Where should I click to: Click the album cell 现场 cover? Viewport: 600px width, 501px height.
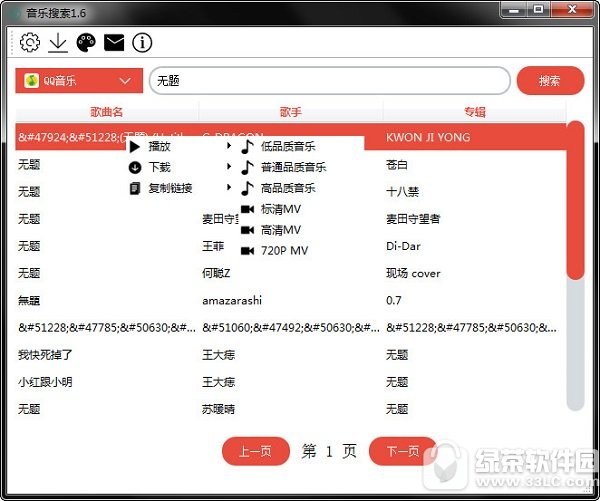[x=413, y=273]
